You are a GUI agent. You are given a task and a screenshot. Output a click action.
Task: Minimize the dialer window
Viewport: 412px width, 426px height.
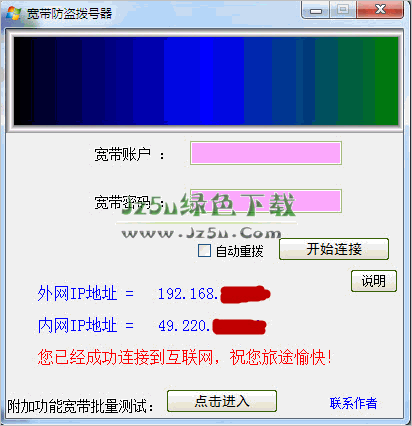[x=315, y=10]
